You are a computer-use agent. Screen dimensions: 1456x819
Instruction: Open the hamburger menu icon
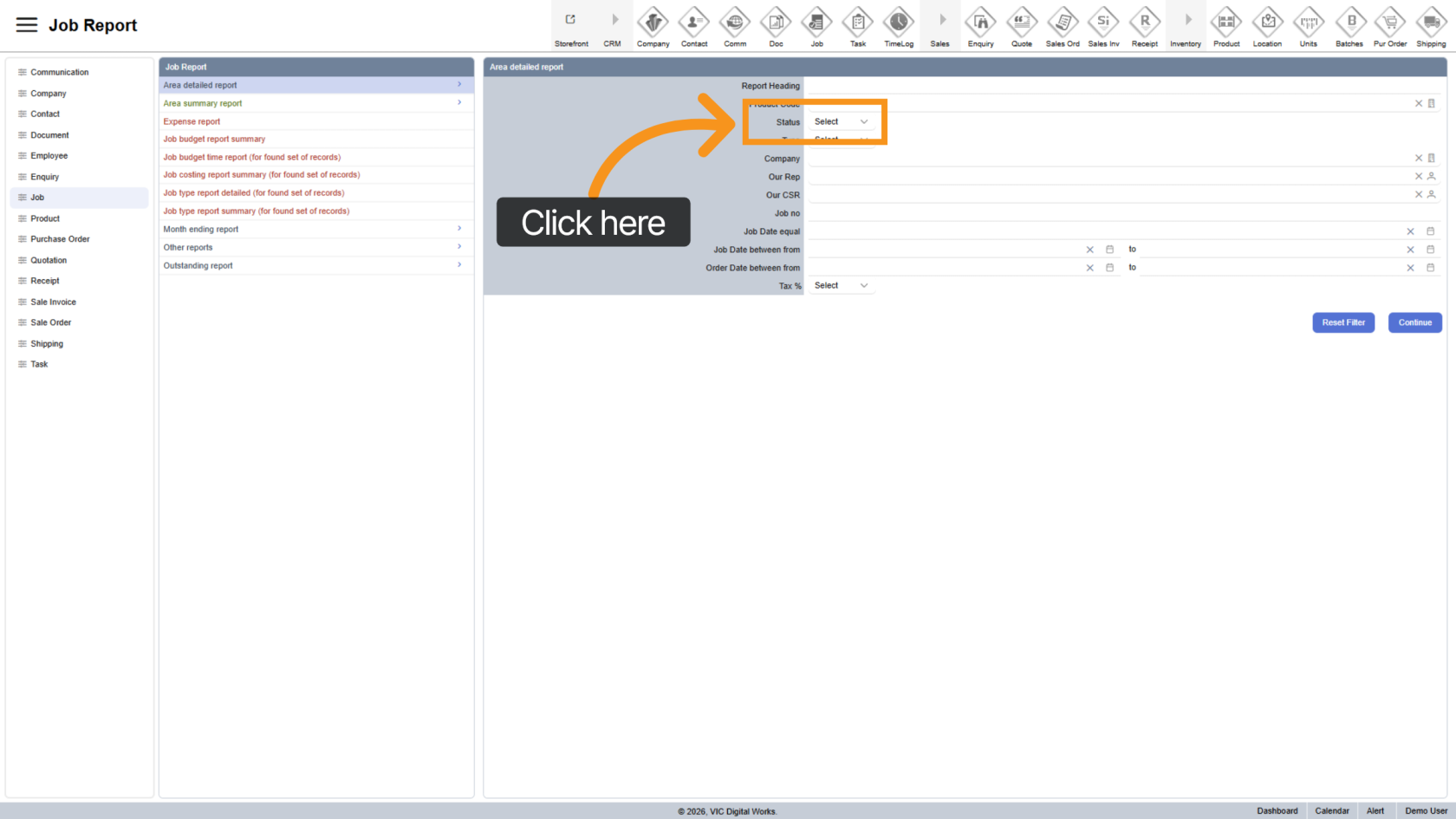pos(27,25)
